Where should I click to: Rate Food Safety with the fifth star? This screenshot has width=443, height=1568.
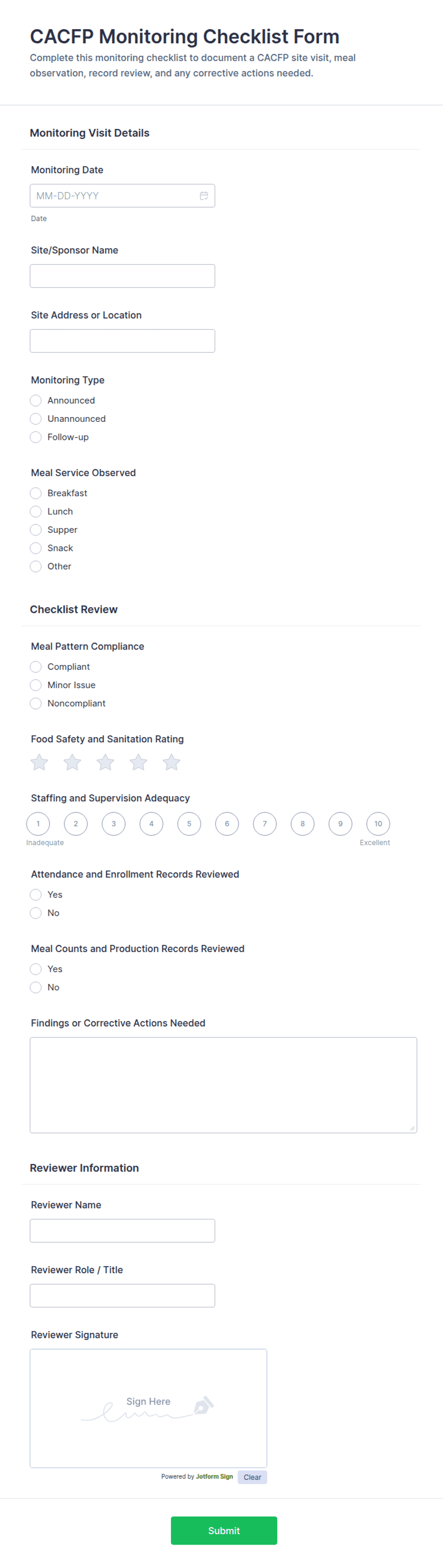coord(171,762)
